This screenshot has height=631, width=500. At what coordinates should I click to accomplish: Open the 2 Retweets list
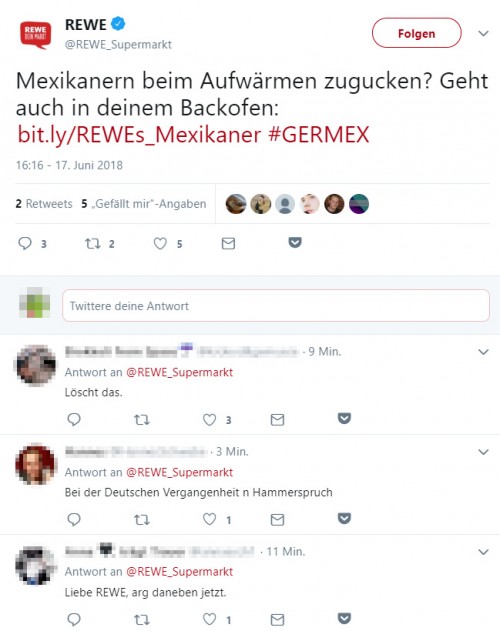[44, 204]
